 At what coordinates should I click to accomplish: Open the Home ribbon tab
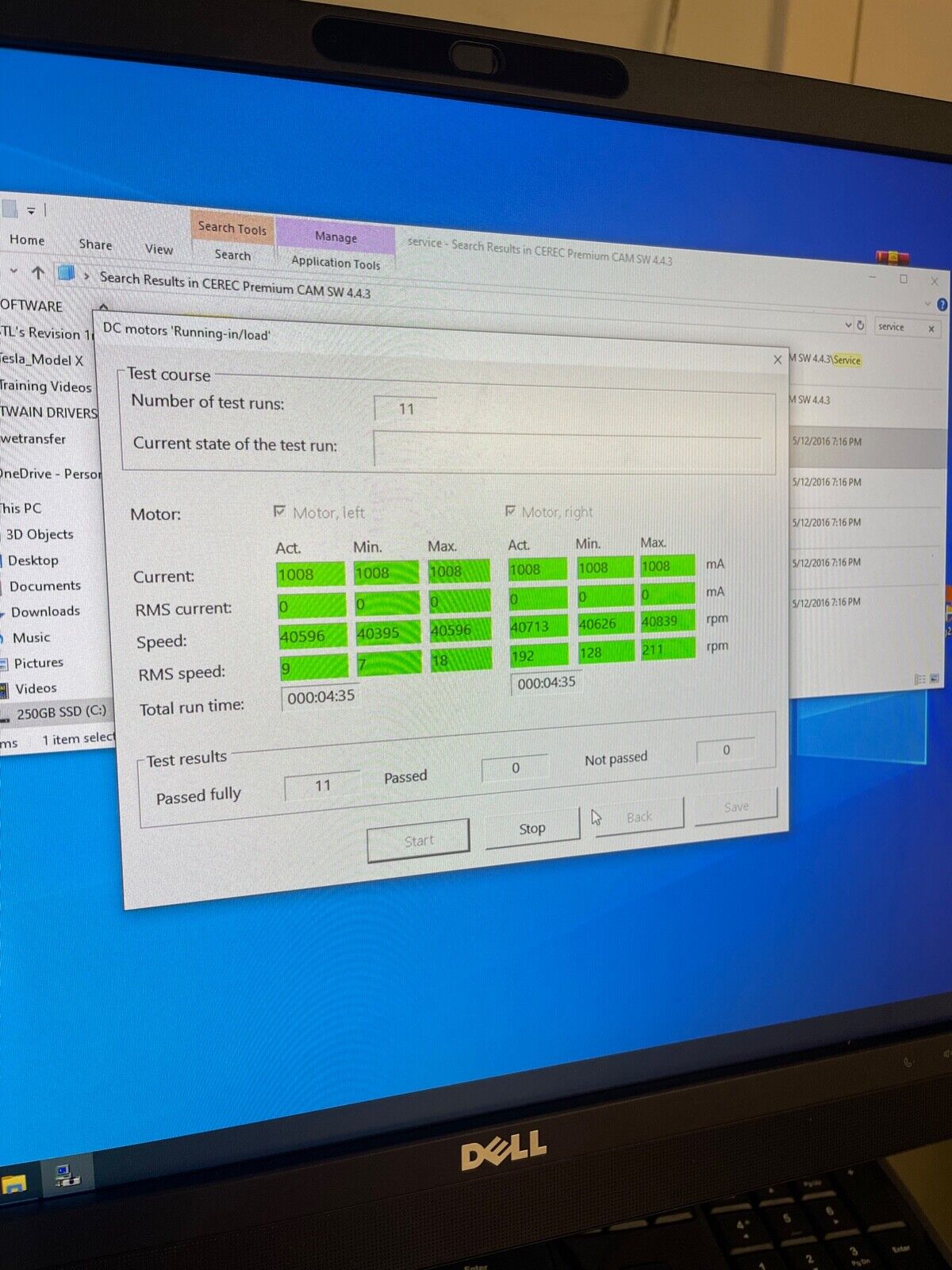tap(27, 240)
